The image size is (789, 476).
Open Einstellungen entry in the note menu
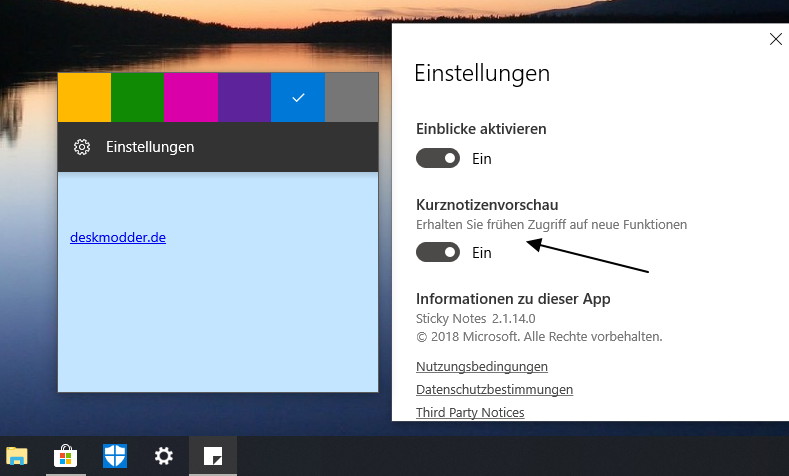[x=218, y=147]
